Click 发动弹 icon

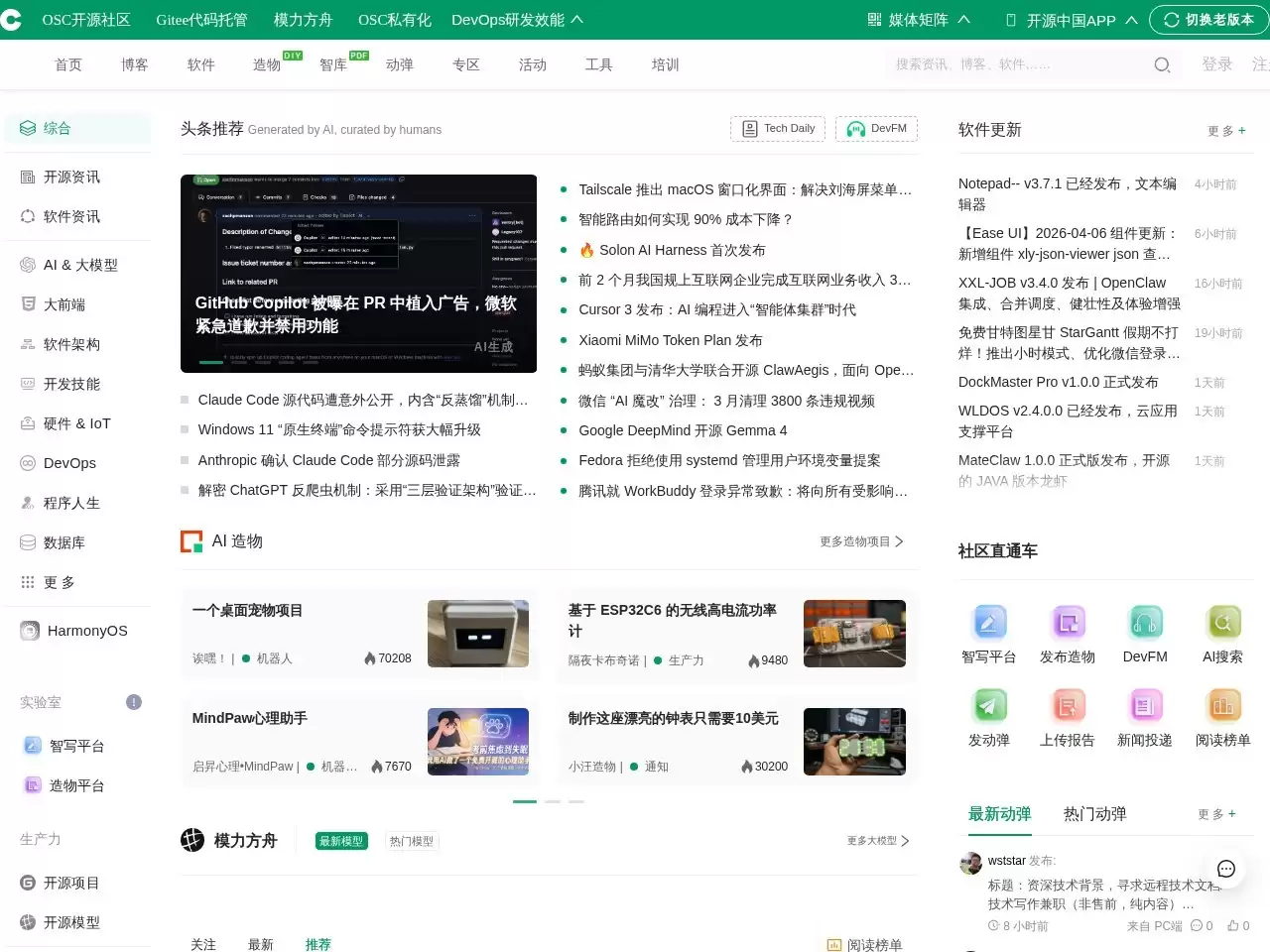pyautogui.click(x=989, y=706)
